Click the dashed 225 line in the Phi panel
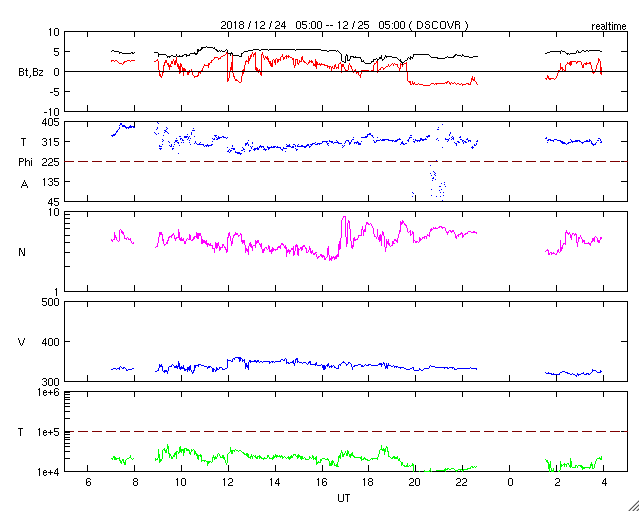 (x=346, y=162)
